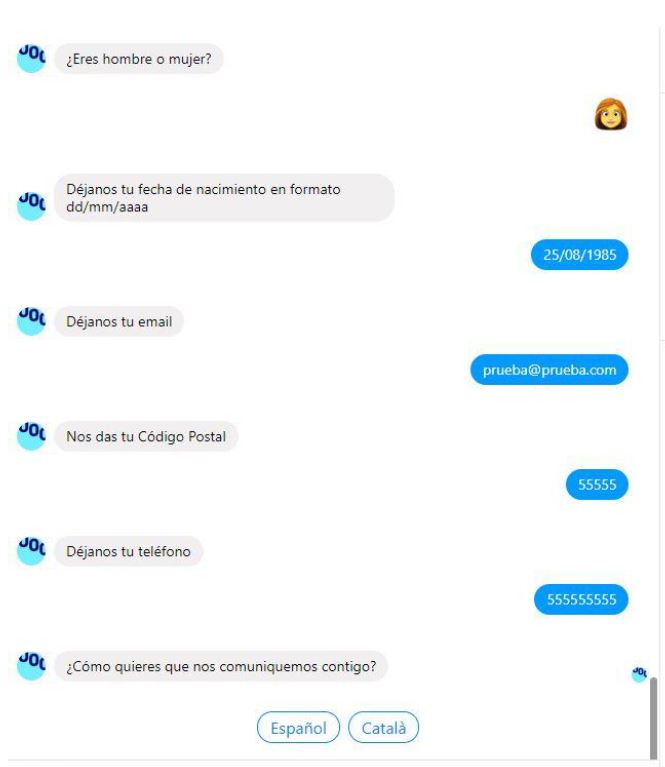Choose the Català quick reply button
The width and height of the screenshot is (665, 767).
click(x=383, y=727)
